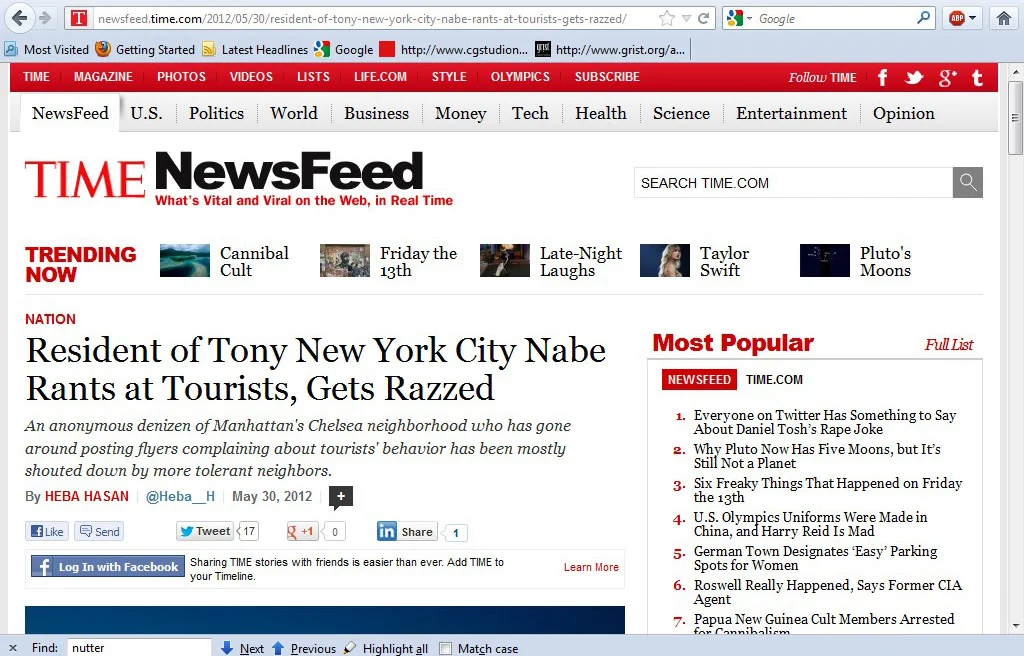Open the Most Visited bookmarks folder

click(x=46, y=50)
